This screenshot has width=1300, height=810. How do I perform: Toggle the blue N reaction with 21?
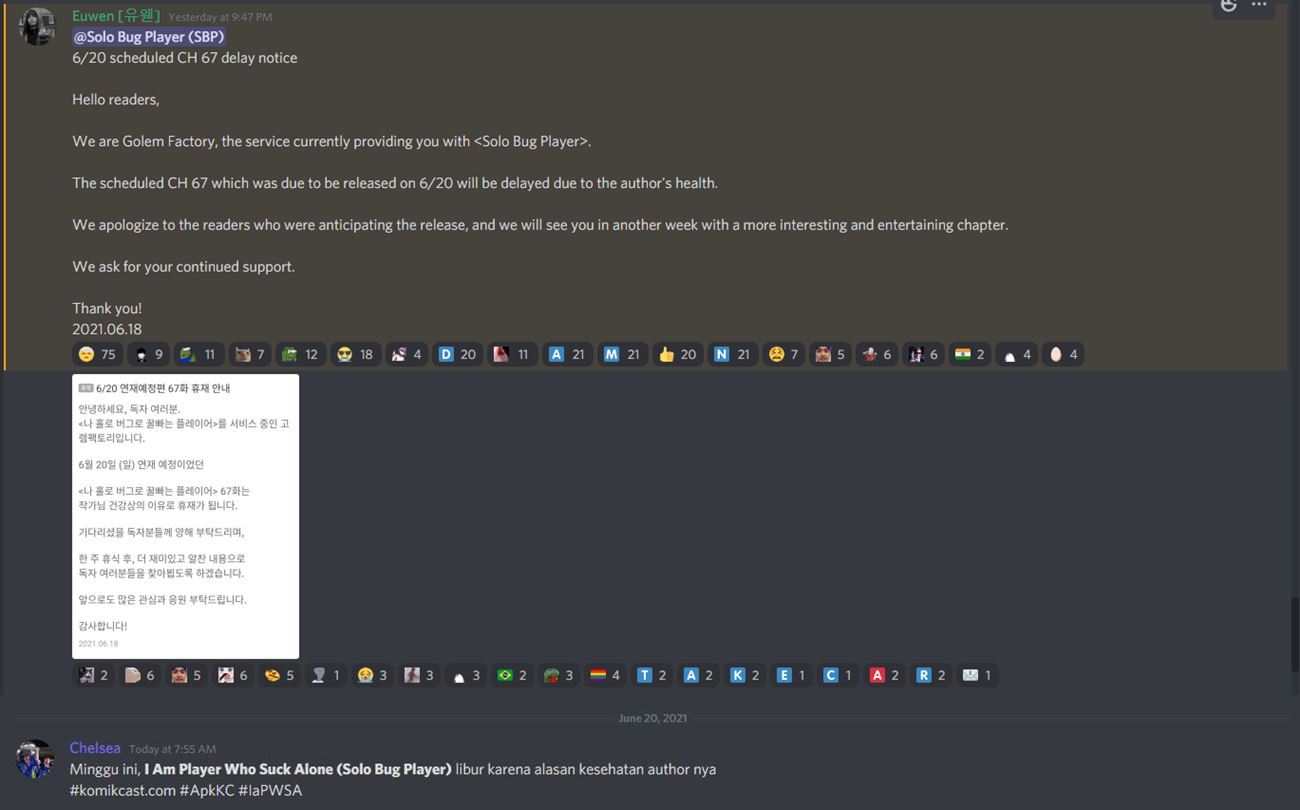(732, 354)
